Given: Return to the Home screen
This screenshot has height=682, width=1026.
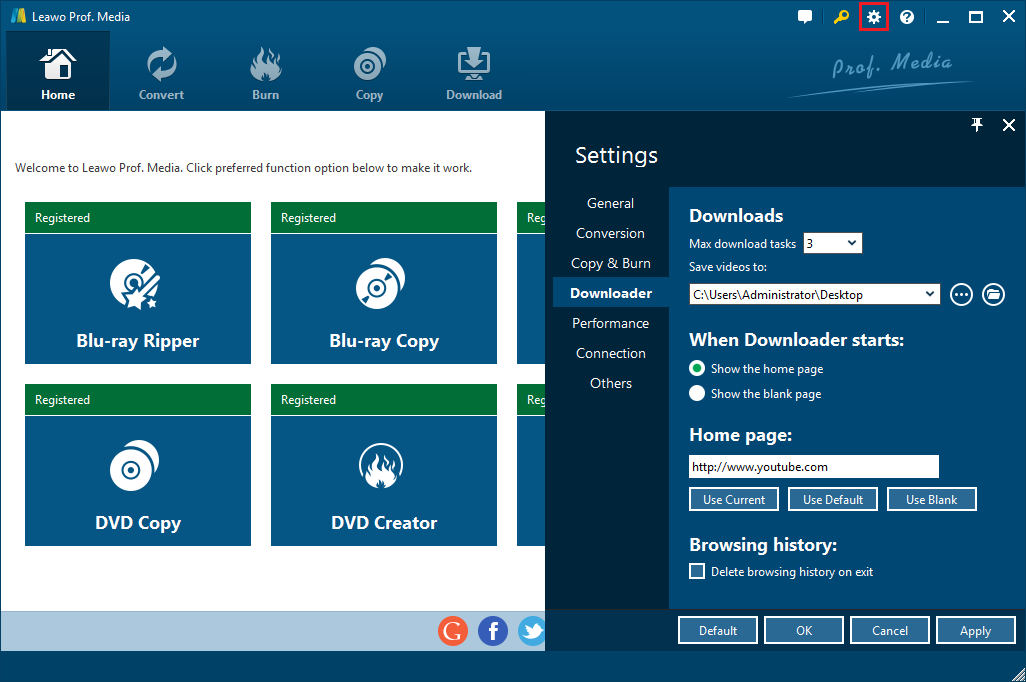Looking at the screenshot, I should (x=57, y=70).
